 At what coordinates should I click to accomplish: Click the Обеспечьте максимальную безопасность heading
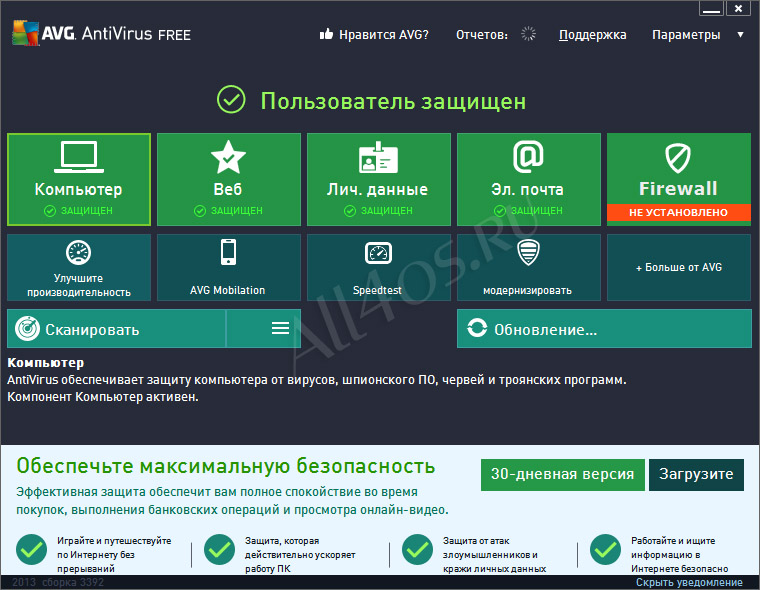(x=226, y=466)
